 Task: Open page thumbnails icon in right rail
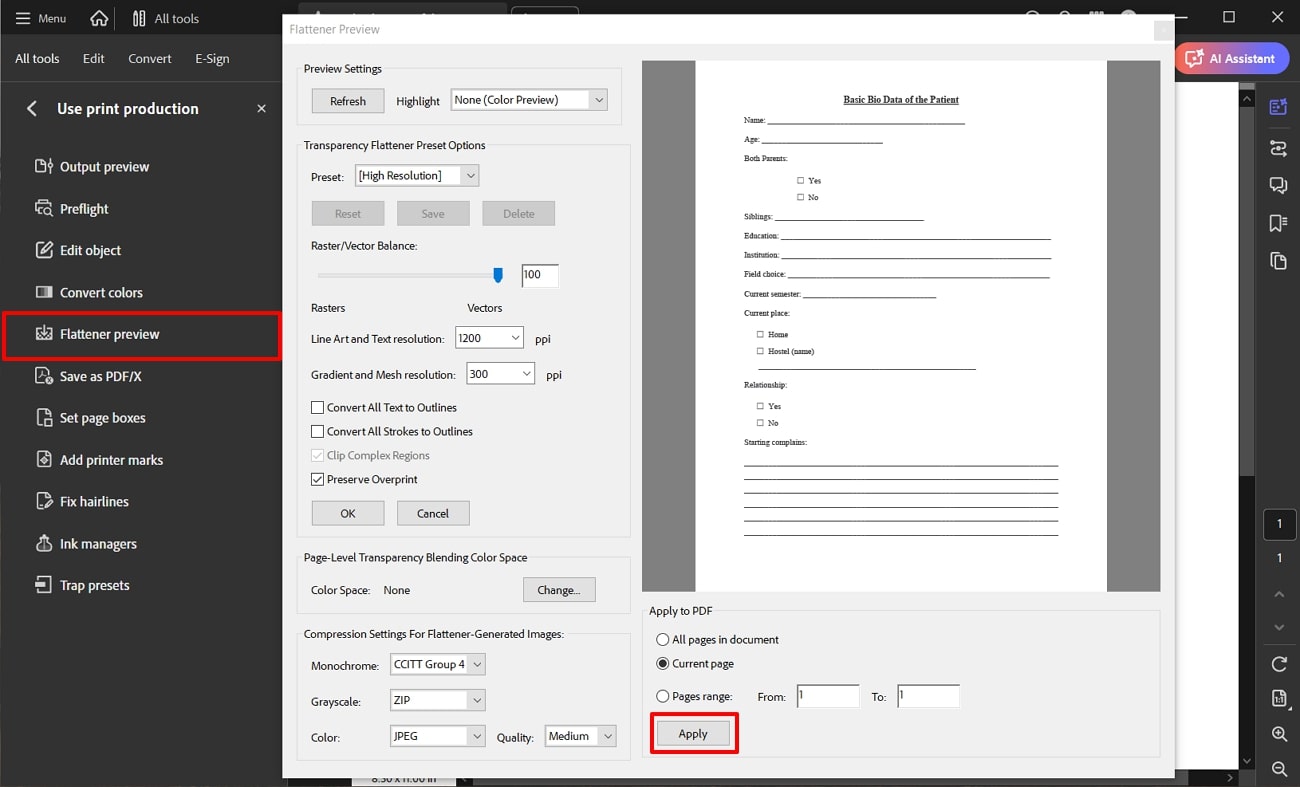pos(1278,261)
